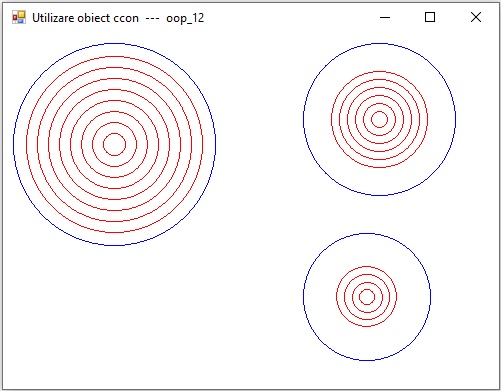The width and height of the screenshot is (501, 391).
Task: Click the center of the top-right concentric circles
Action: point(379,119)
